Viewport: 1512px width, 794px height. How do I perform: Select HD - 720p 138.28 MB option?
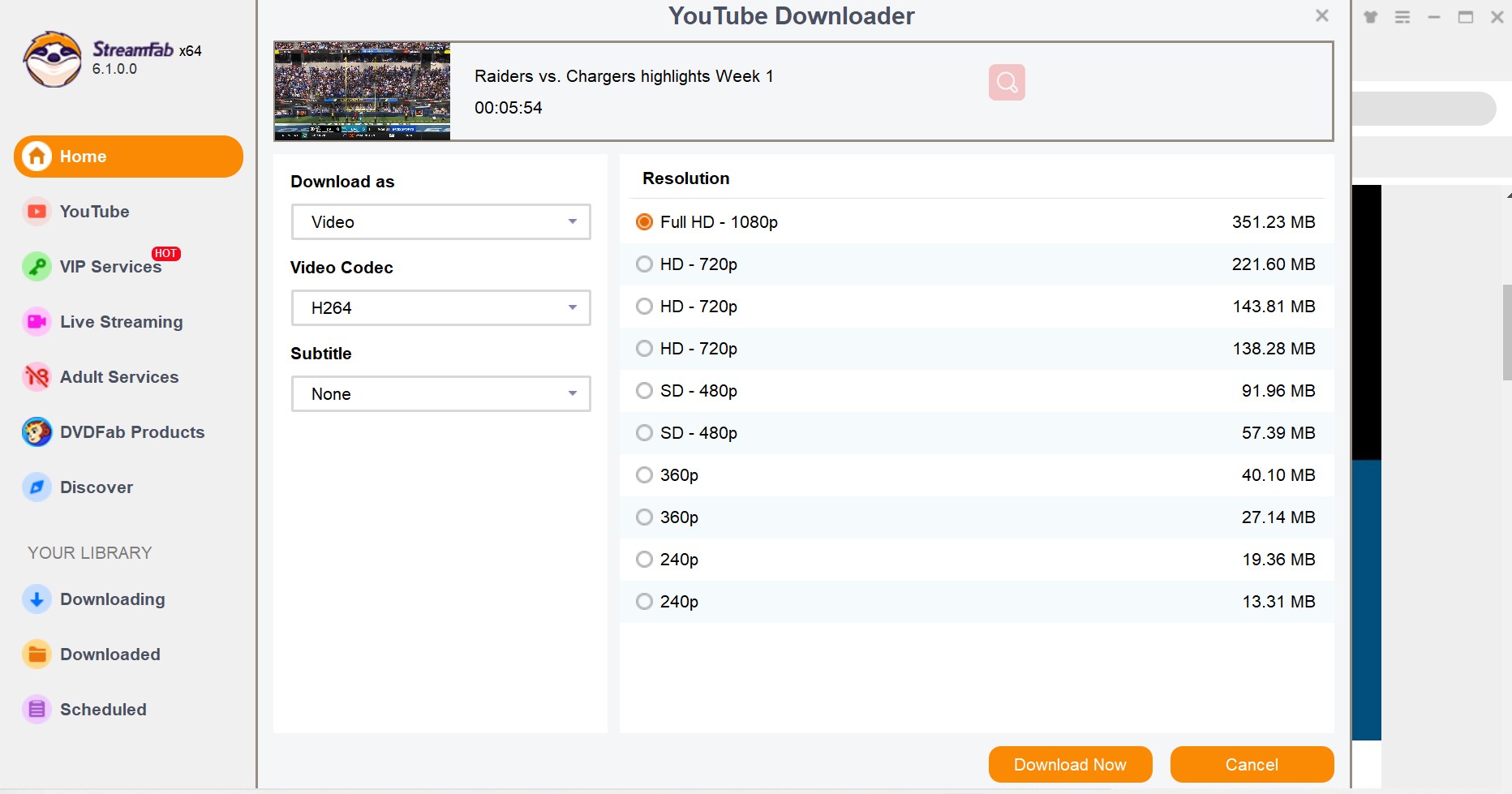[x=977, y=349]
